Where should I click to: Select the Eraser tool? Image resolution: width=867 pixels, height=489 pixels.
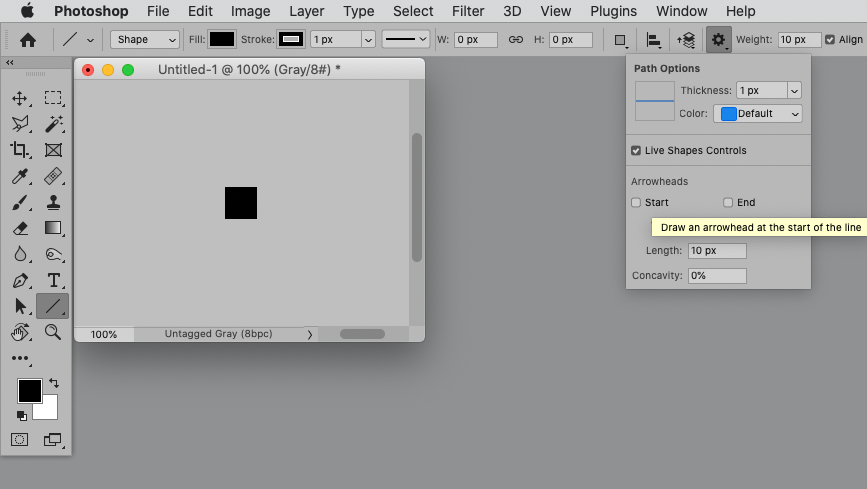pos(20,228)
